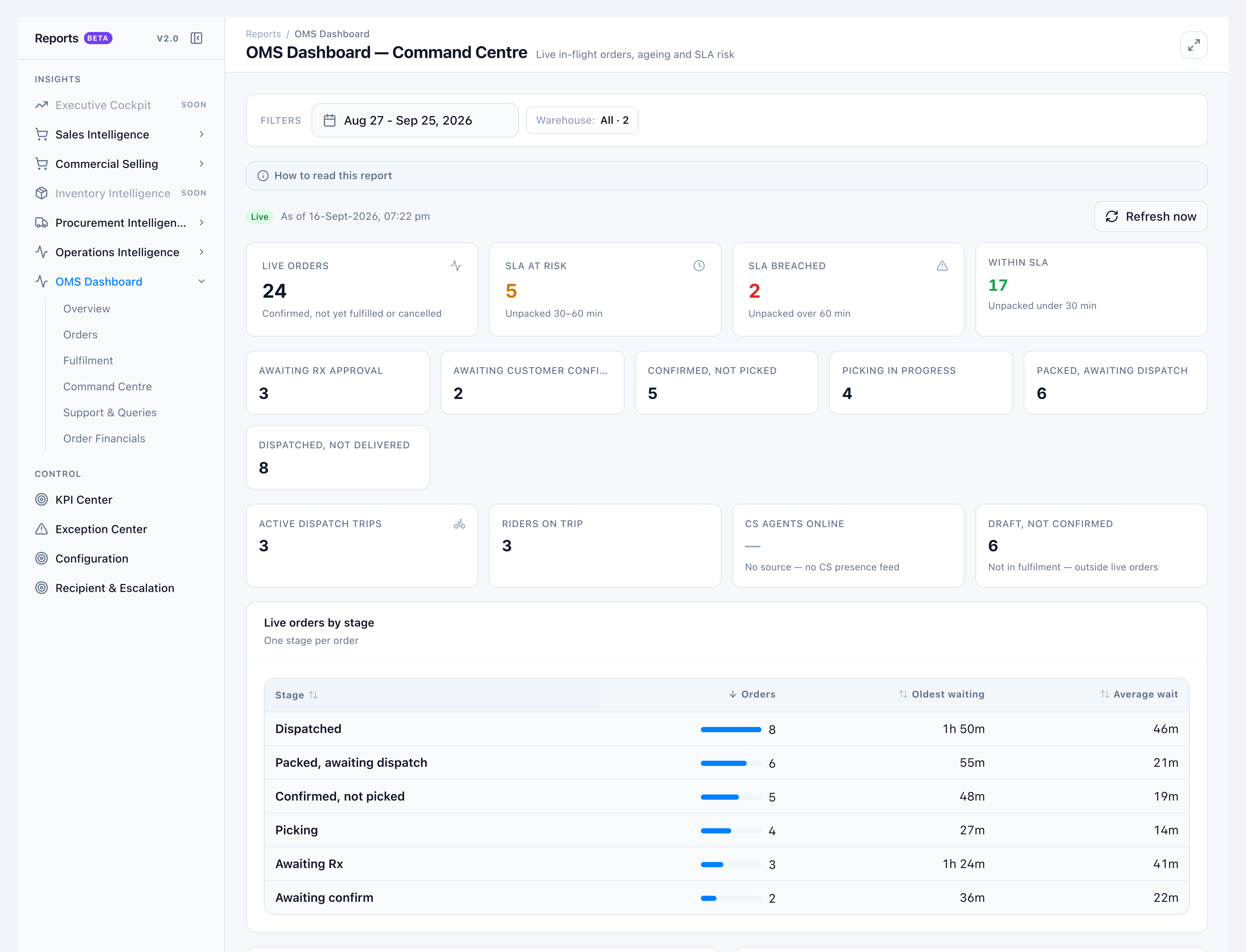The image size is (1246, 952).
Task: Click the Recipient & Escalation target icon
Action: [x=41, y=588]
